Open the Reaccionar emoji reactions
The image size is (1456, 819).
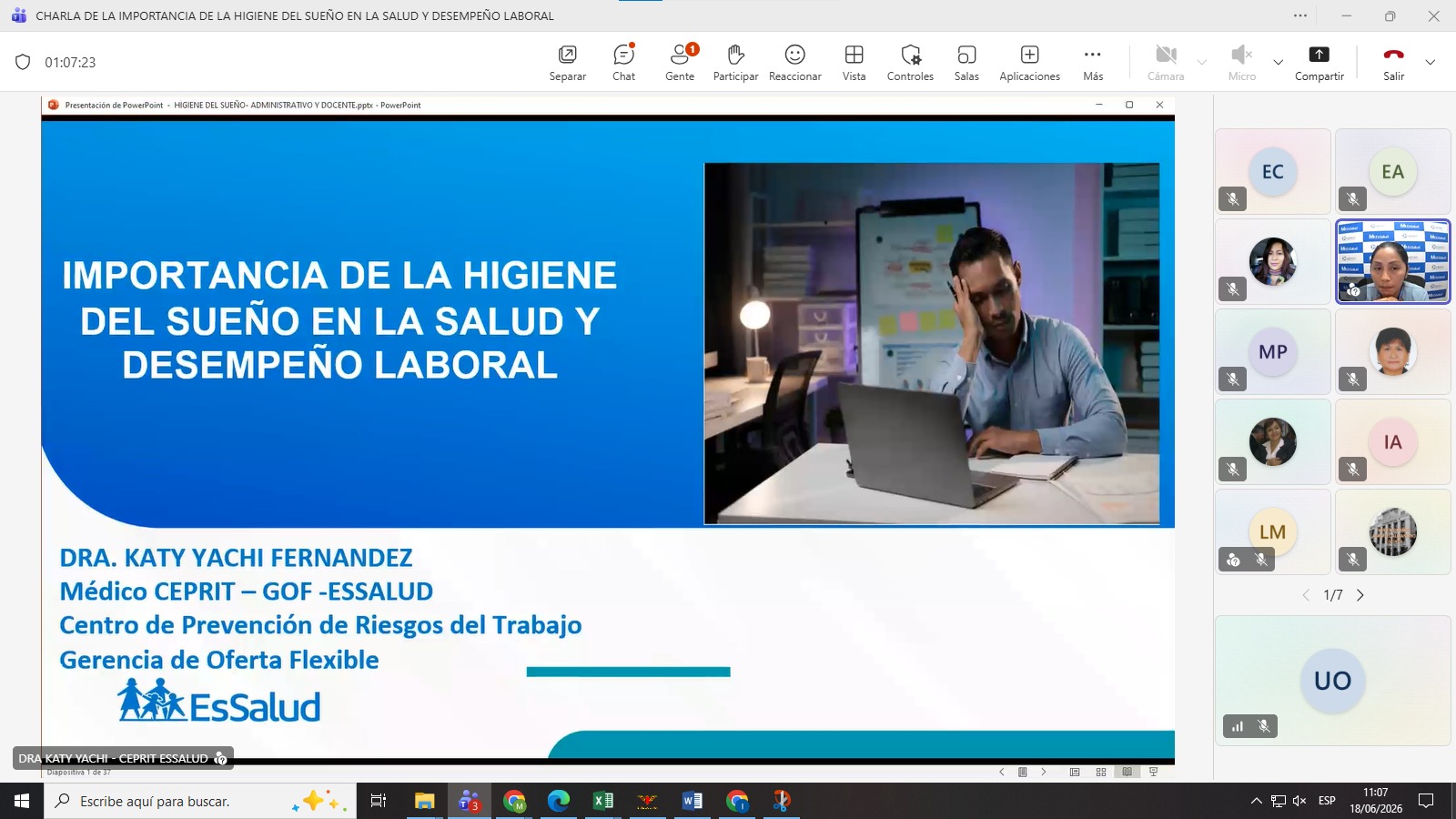(794, 62)
